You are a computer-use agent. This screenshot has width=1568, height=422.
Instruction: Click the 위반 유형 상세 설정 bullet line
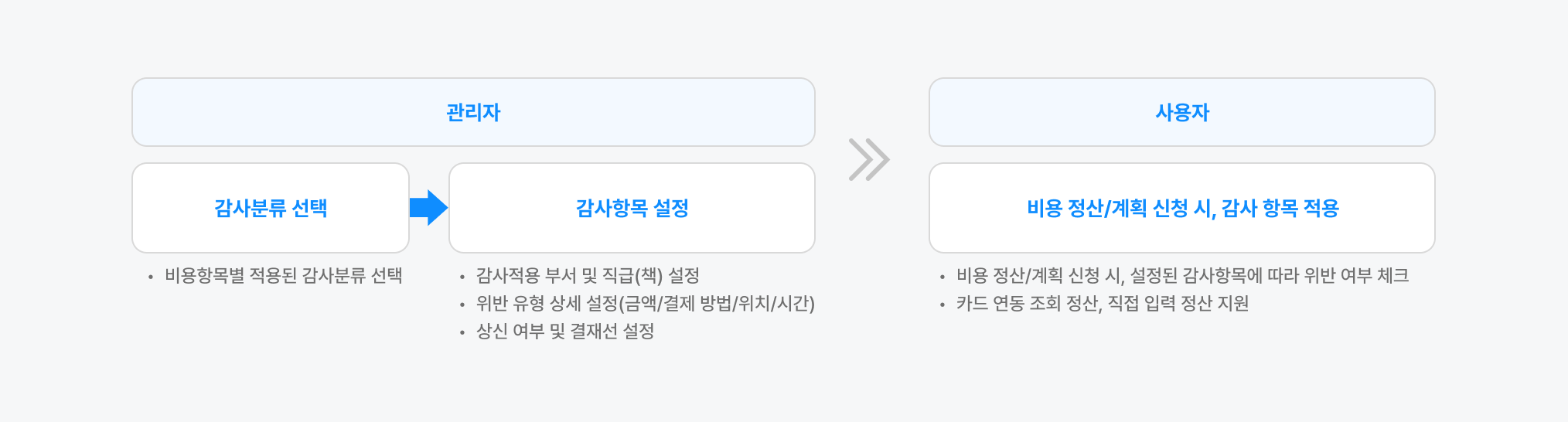(646, 304)
